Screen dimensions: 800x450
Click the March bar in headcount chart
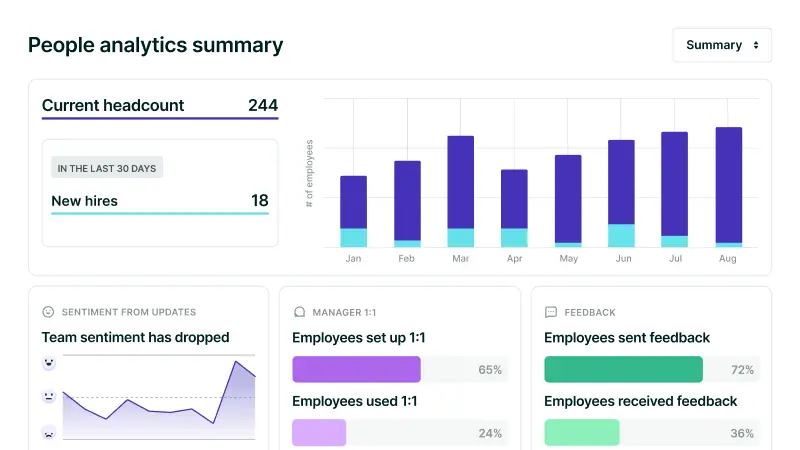460,190
